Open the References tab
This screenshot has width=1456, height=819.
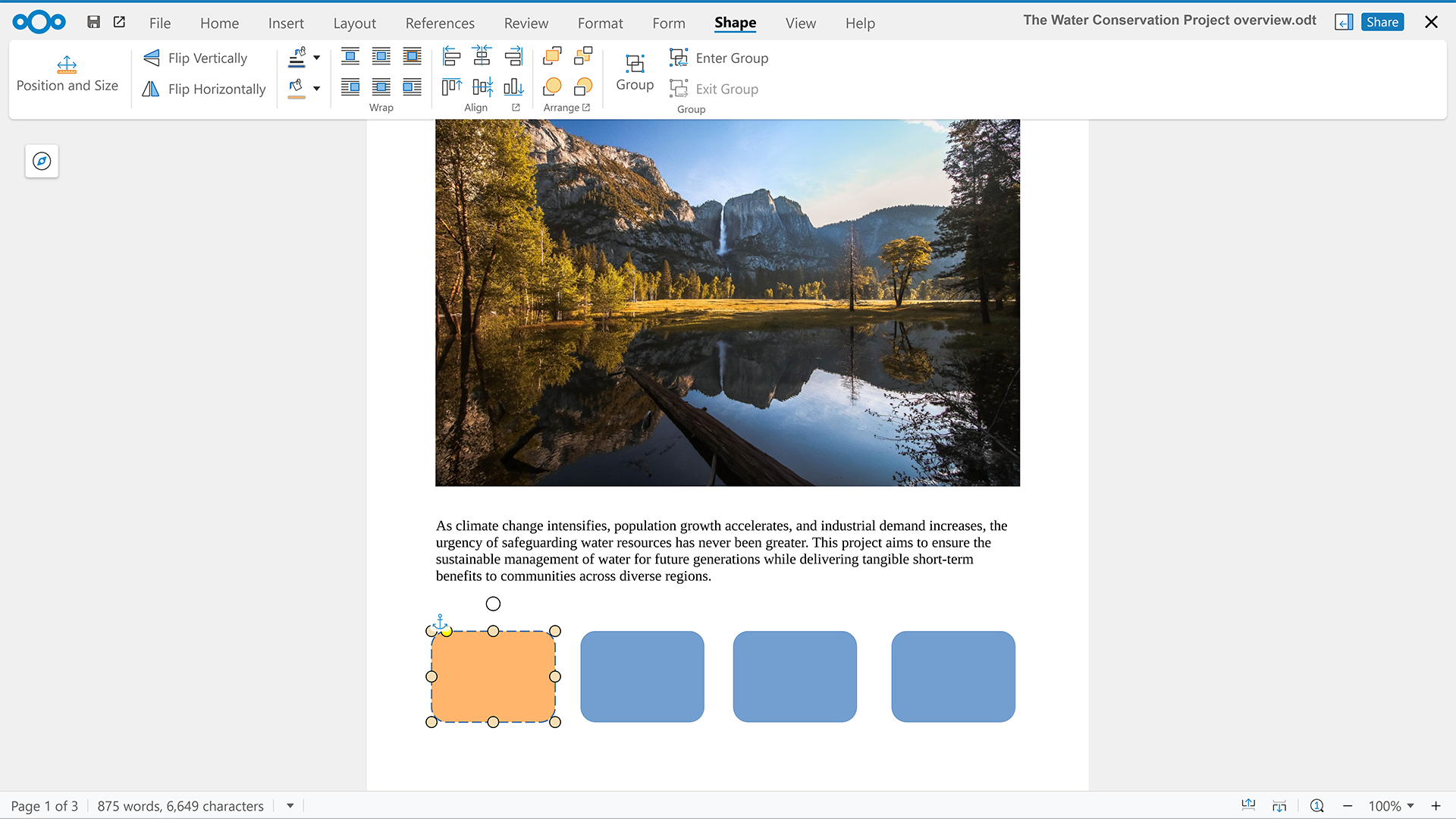point(440,24)
